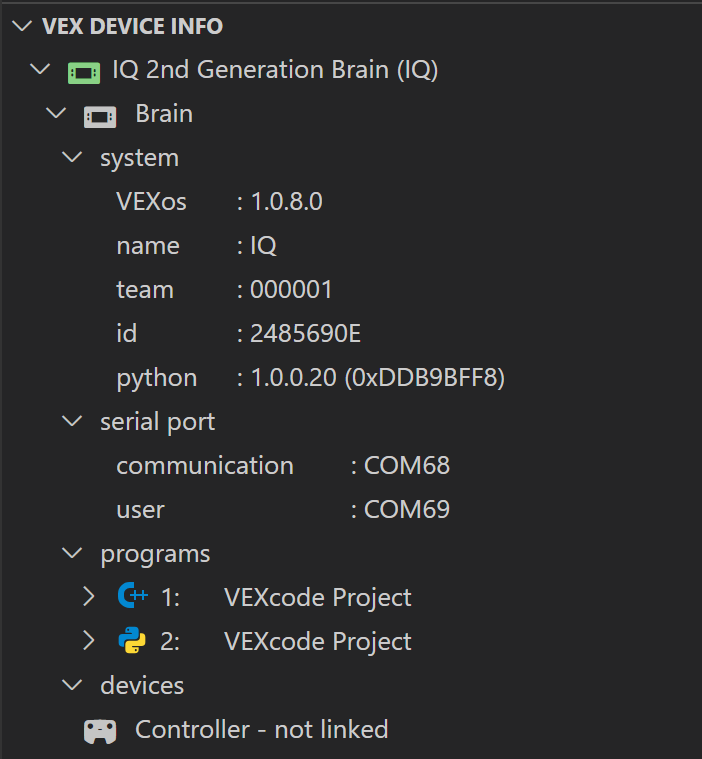Expand slot 1 VEXcode Project chevron
Screen dimensions: 702x759
click(89, 597)
